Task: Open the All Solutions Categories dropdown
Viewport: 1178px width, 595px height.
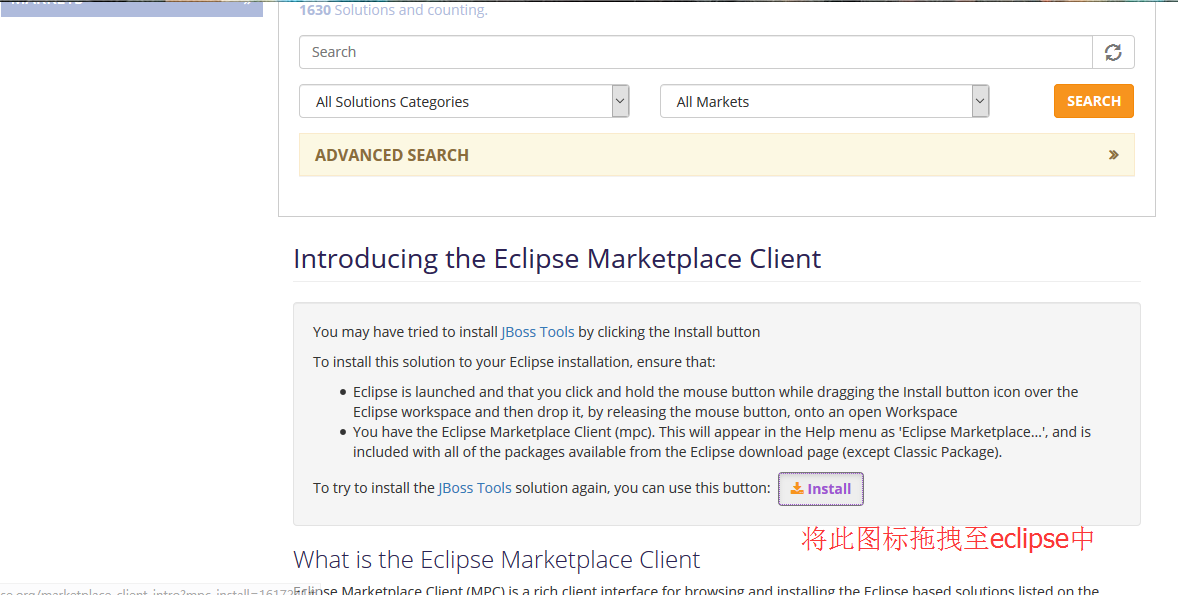Action: [x=464, y=101]
